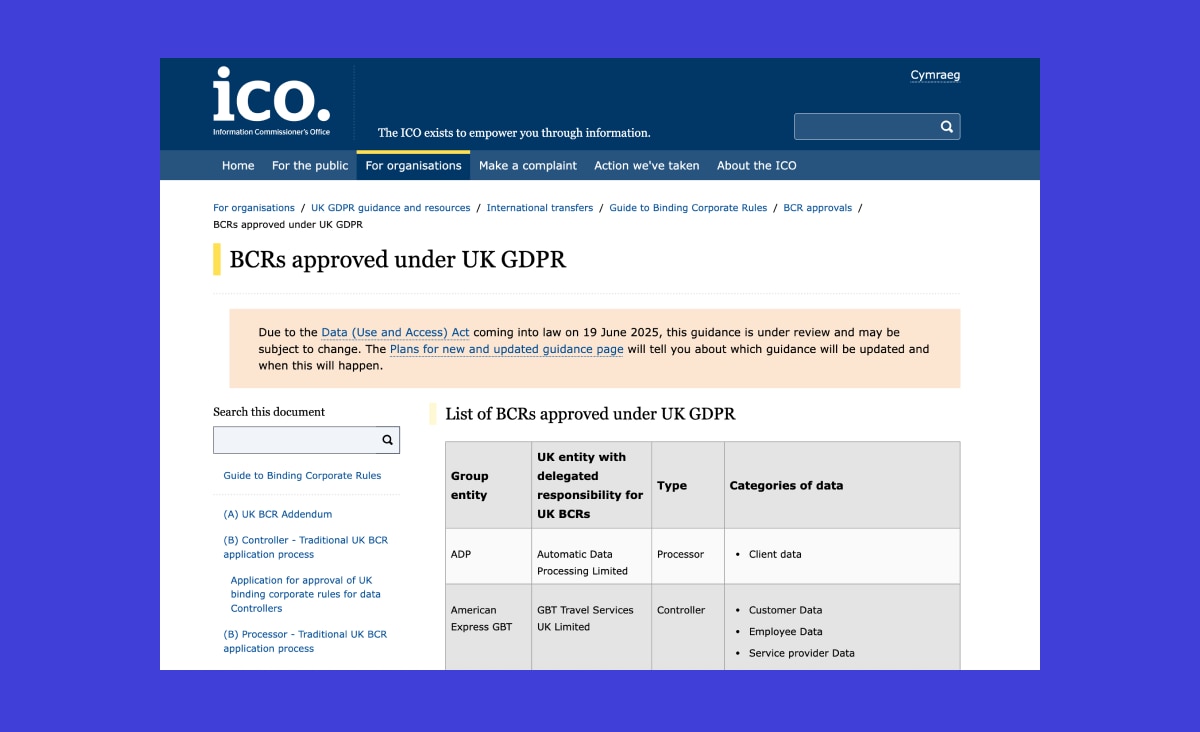Open the Action we've taken section
Viewport: 1200px width, 732px height.
[x=646, y=165]
